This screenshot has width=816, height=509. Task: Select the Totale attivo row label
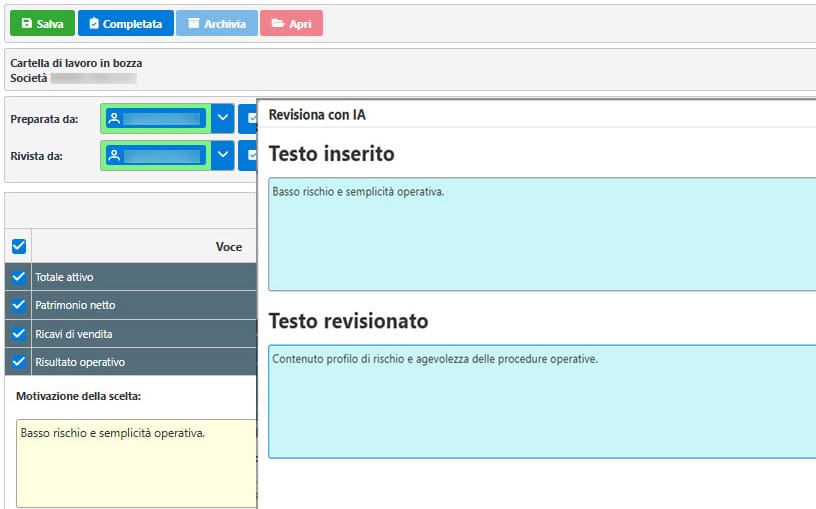pyautogui.click(x=64, y=277)
